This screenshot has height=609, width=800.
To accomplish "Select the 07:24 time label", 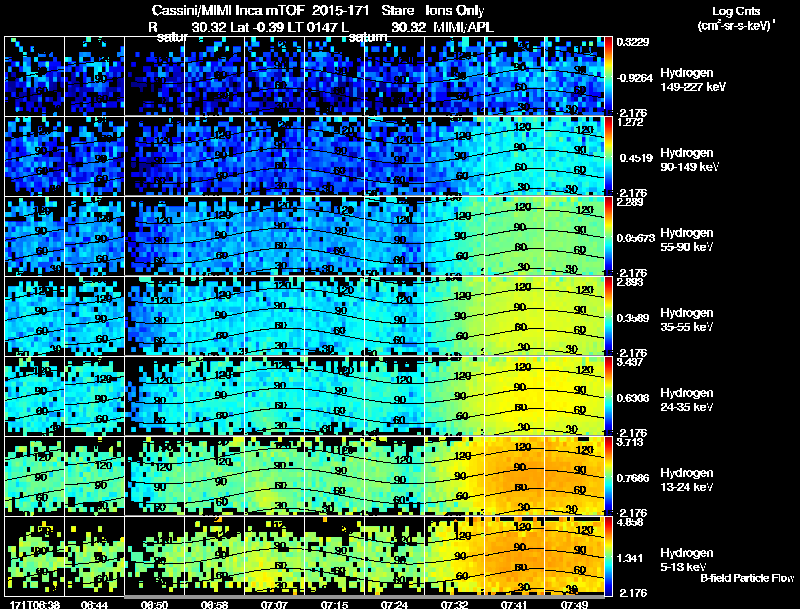I will (394, 604).
